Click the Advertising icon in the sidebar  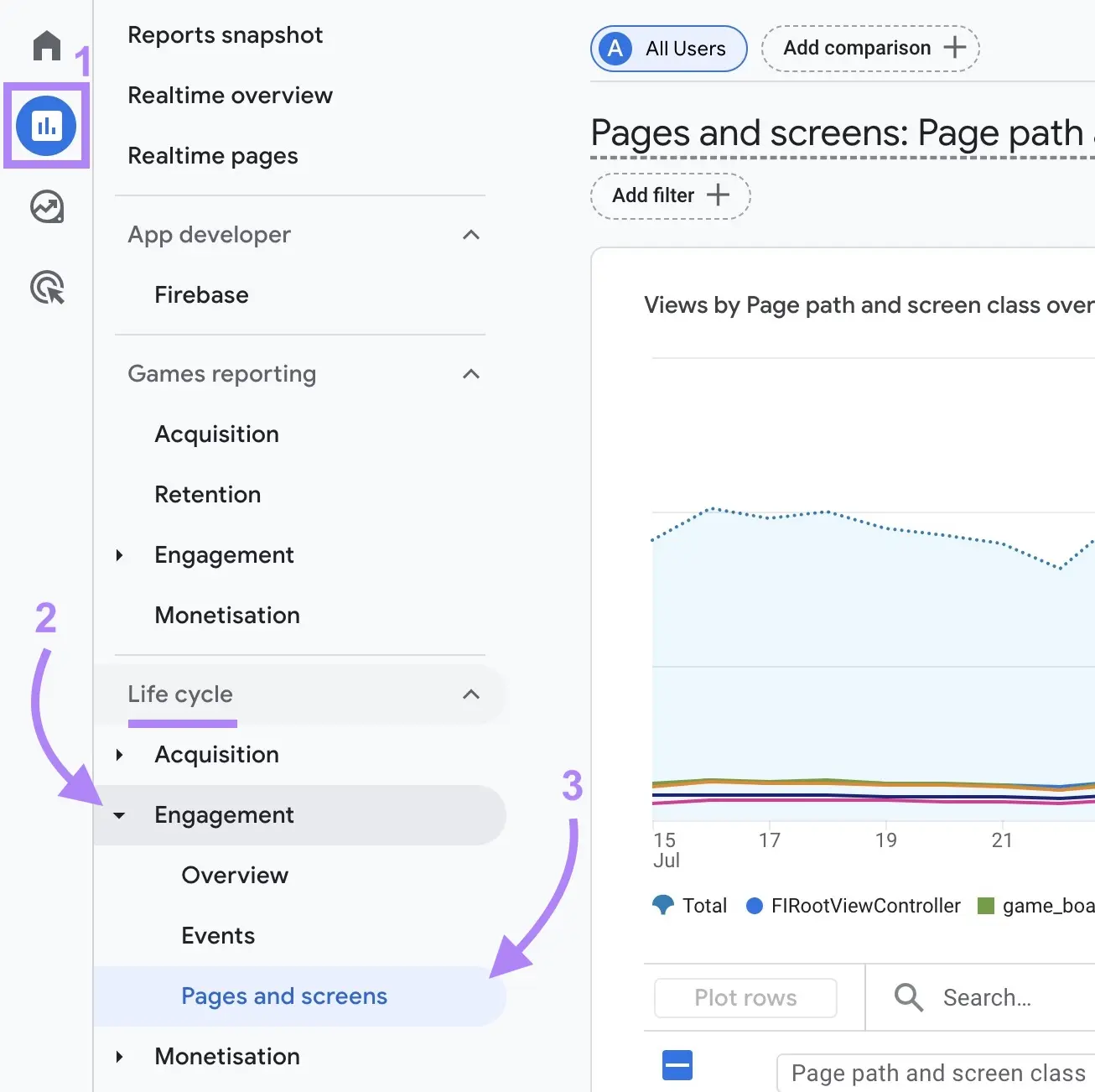pyautogui.click(x=46, y=288)
